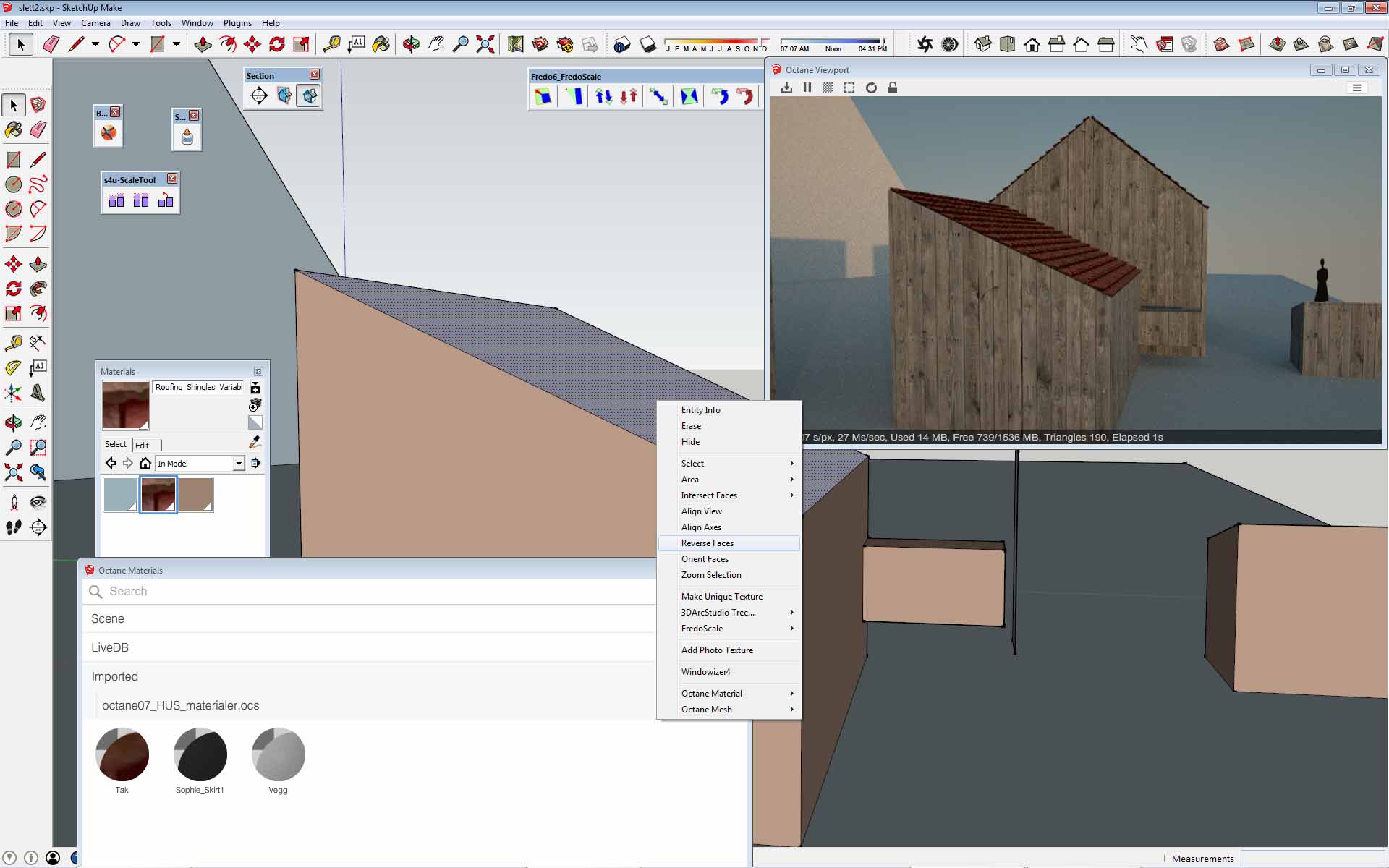This screenshot has width=1389, height=868.
Task: Select the roofing shingles material swatch
Action: [x=158, y=495]
